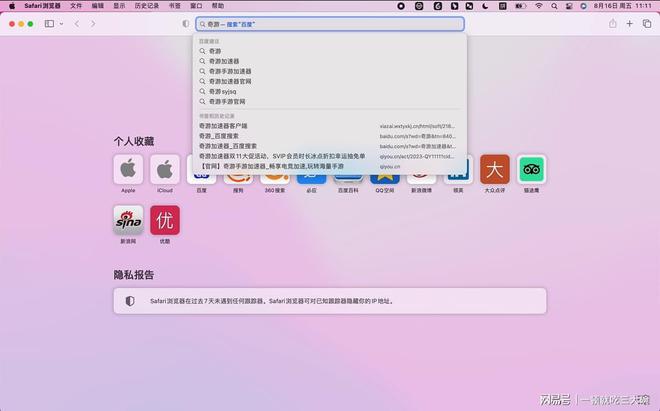This screenshot has height=411, width=660.
Task: Toggle the Safari sidebar button
Action: click(x=49, y=24)
